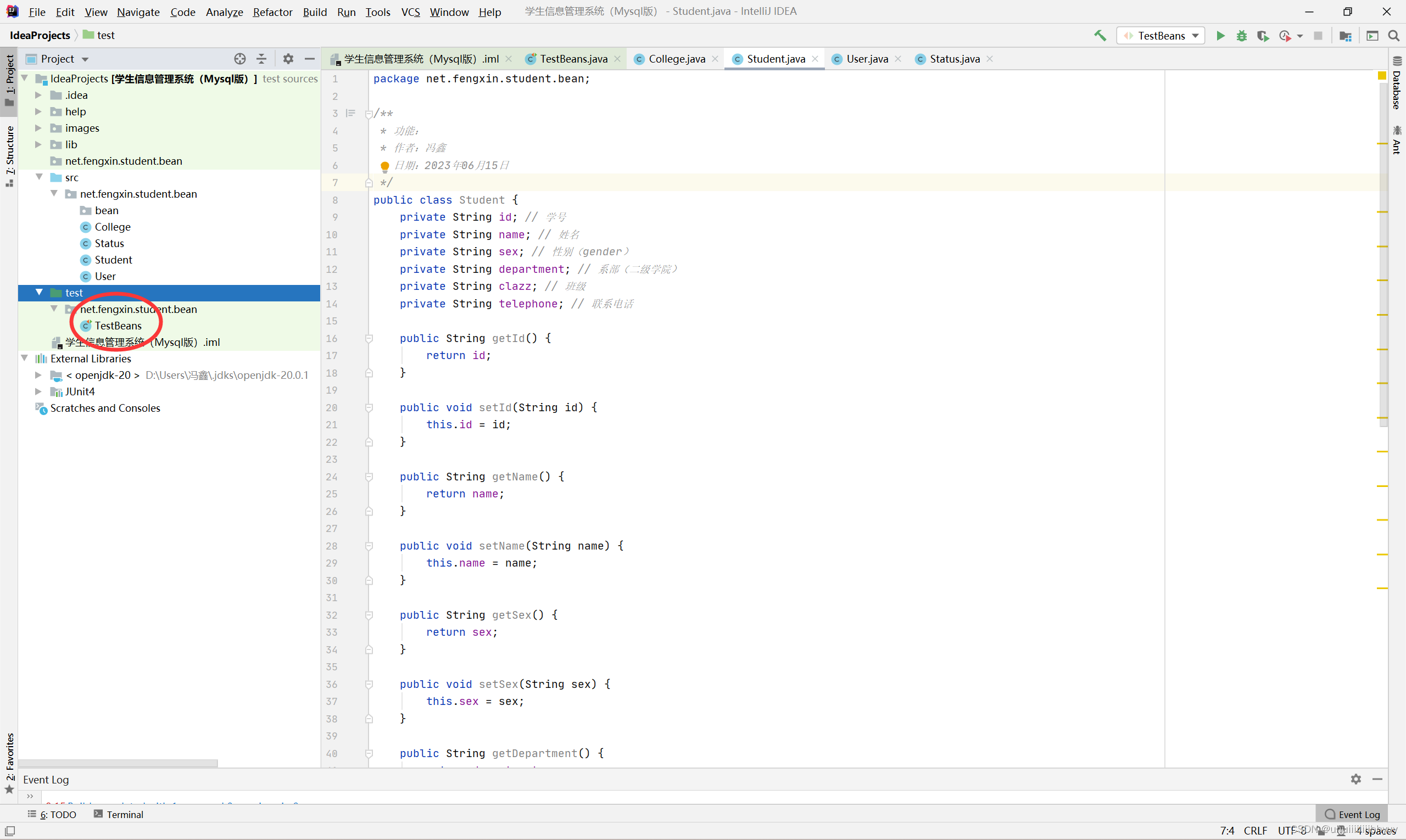This screenshot has width=1406, height=840.
Task: Fold the setId method at line 20
Action: pyautogui.click(x=369, y=407)
